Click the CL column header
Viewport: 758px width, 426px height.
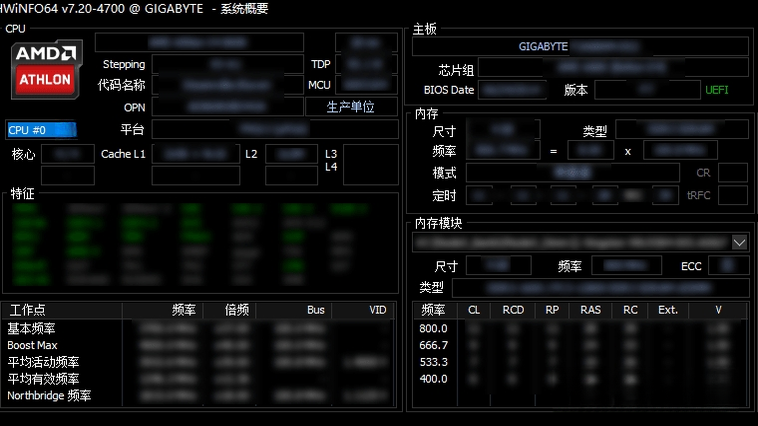(x=474, y=310)
